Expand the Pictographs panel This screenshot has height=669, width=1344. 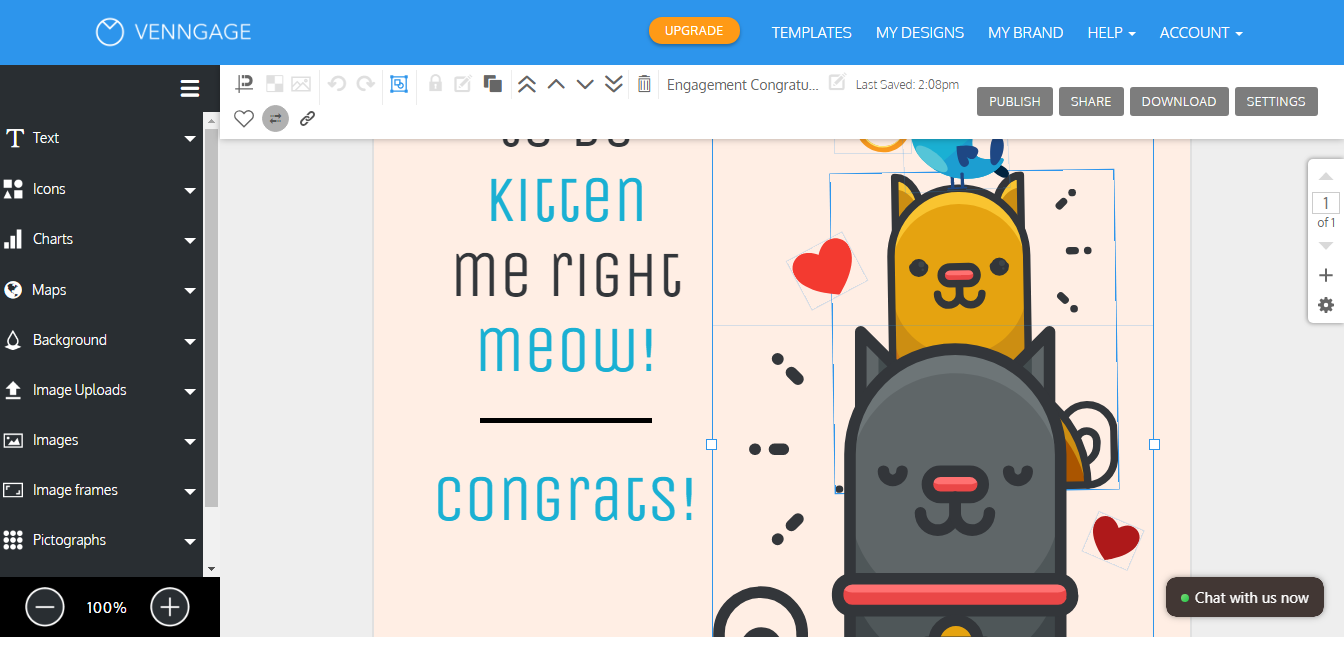point(100,540)
